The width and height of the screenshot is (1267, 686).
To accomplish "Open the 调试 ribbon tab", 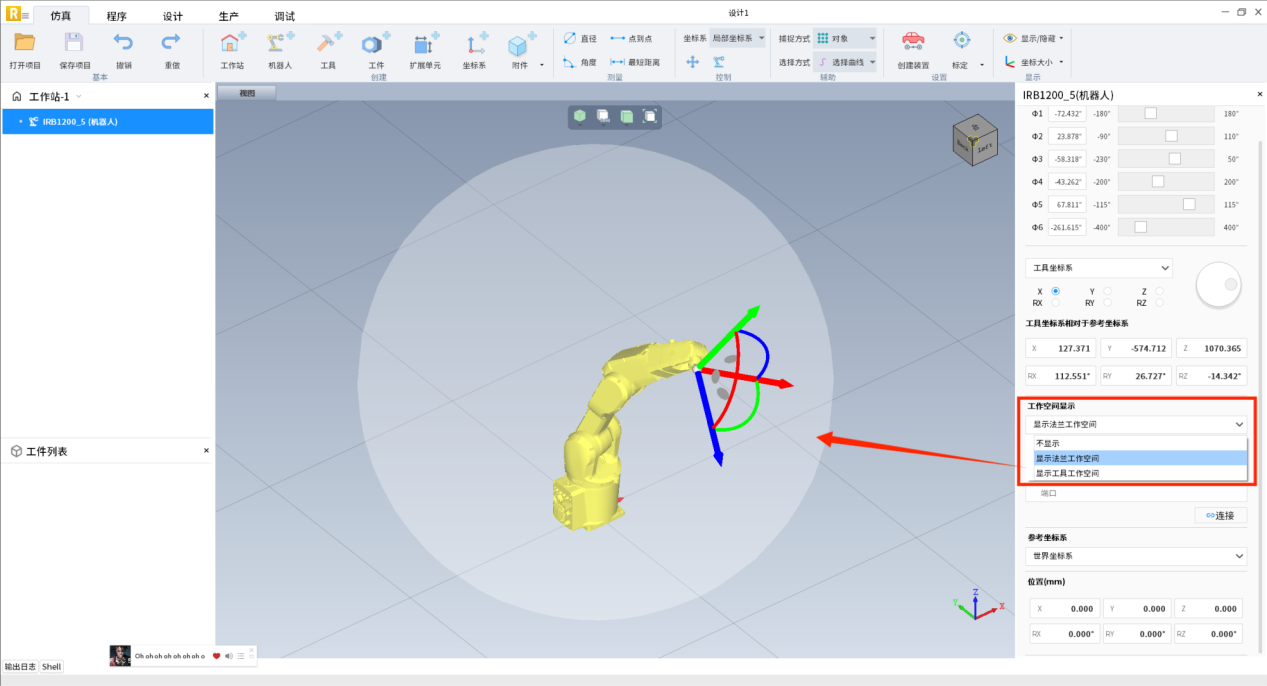I will [x=284, y=16].
